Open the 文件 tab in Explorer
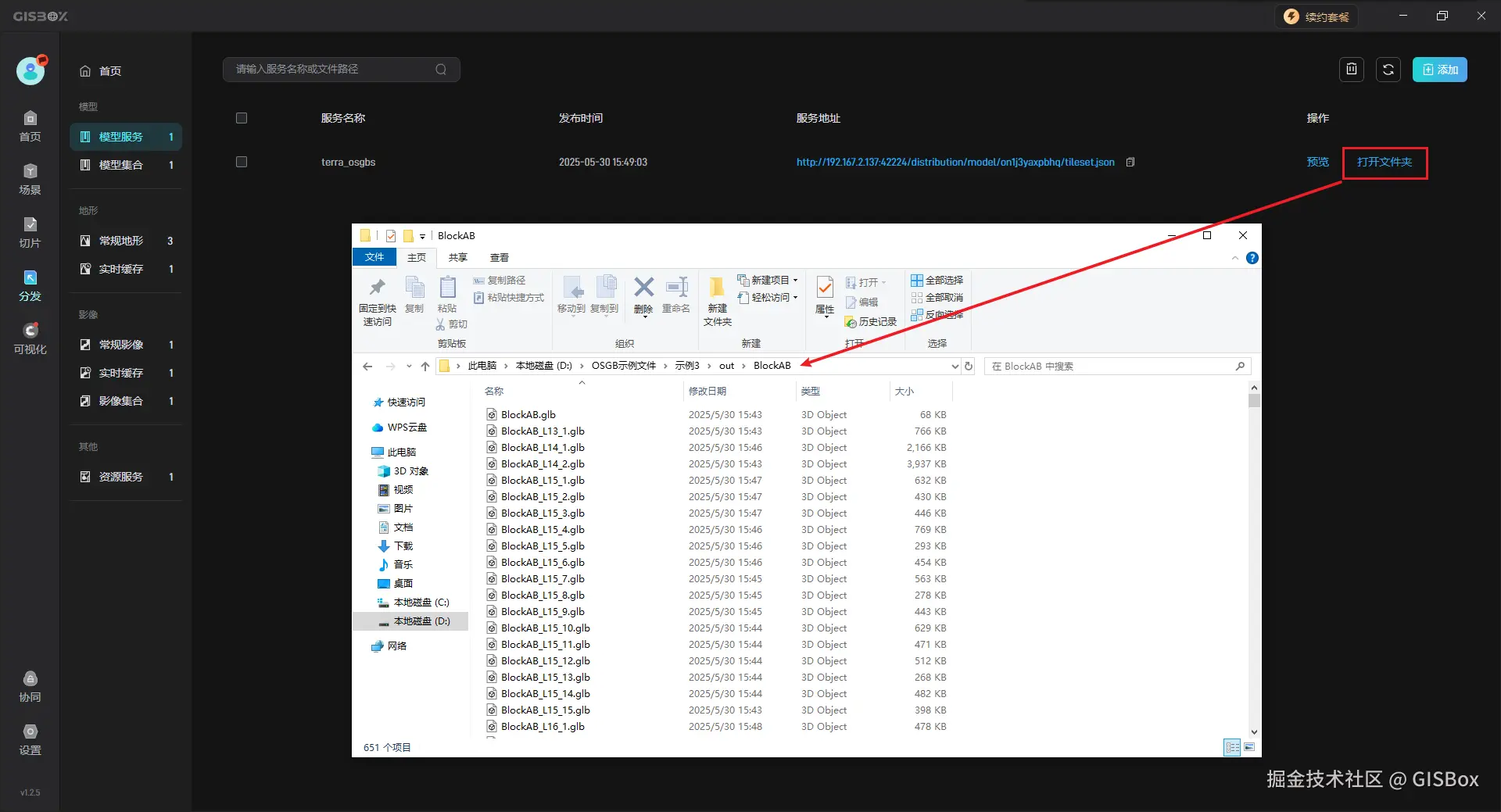Image resolution: width=1501 pixels, height=812 pixels. point(374,257)
